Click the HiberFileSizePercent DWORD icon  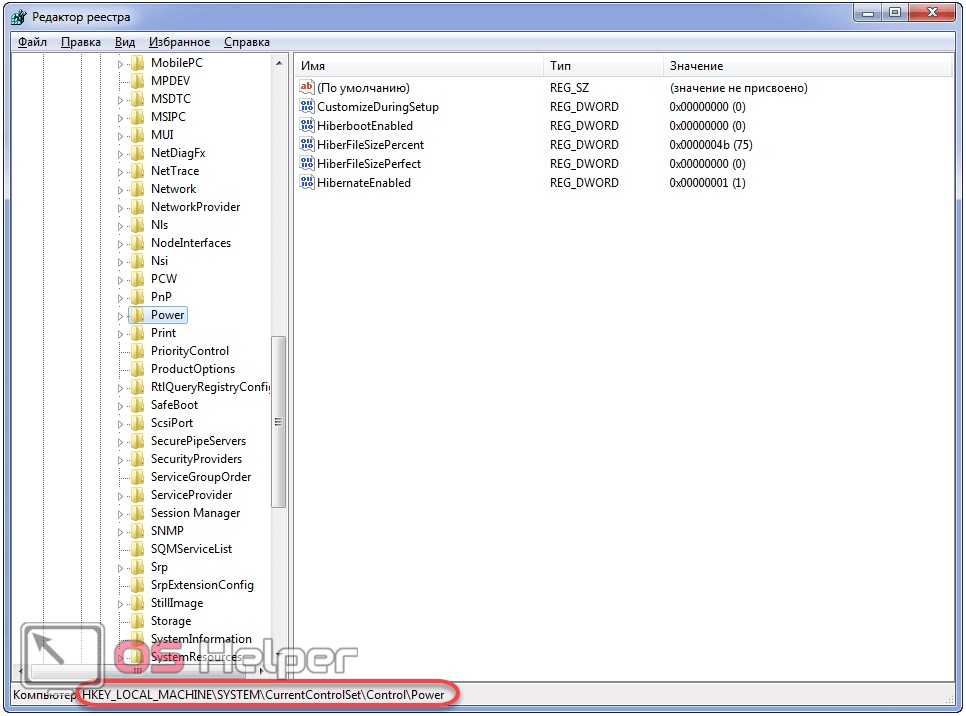tap(307, 145)
